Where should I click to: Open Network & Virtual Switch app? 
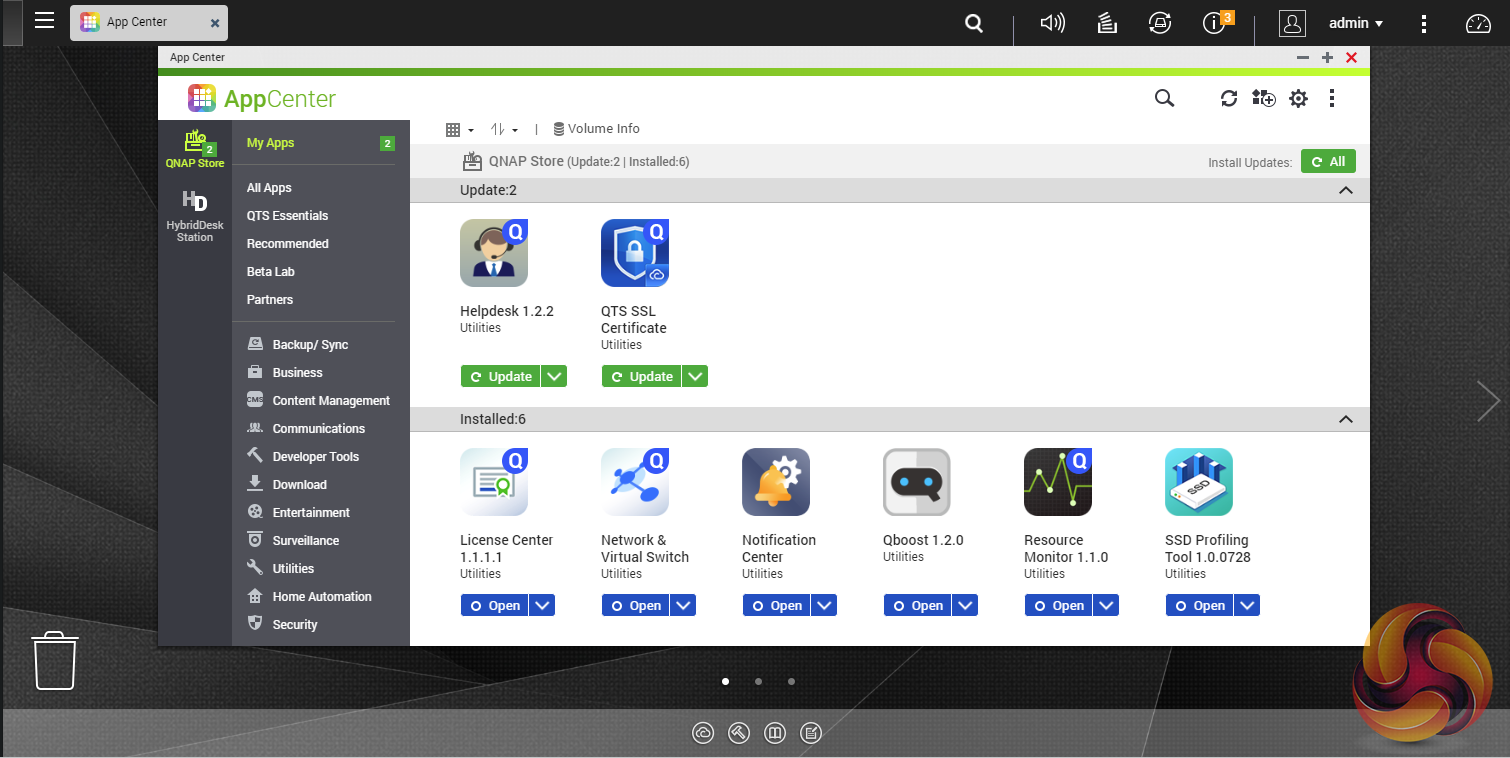tap(636, 605)
